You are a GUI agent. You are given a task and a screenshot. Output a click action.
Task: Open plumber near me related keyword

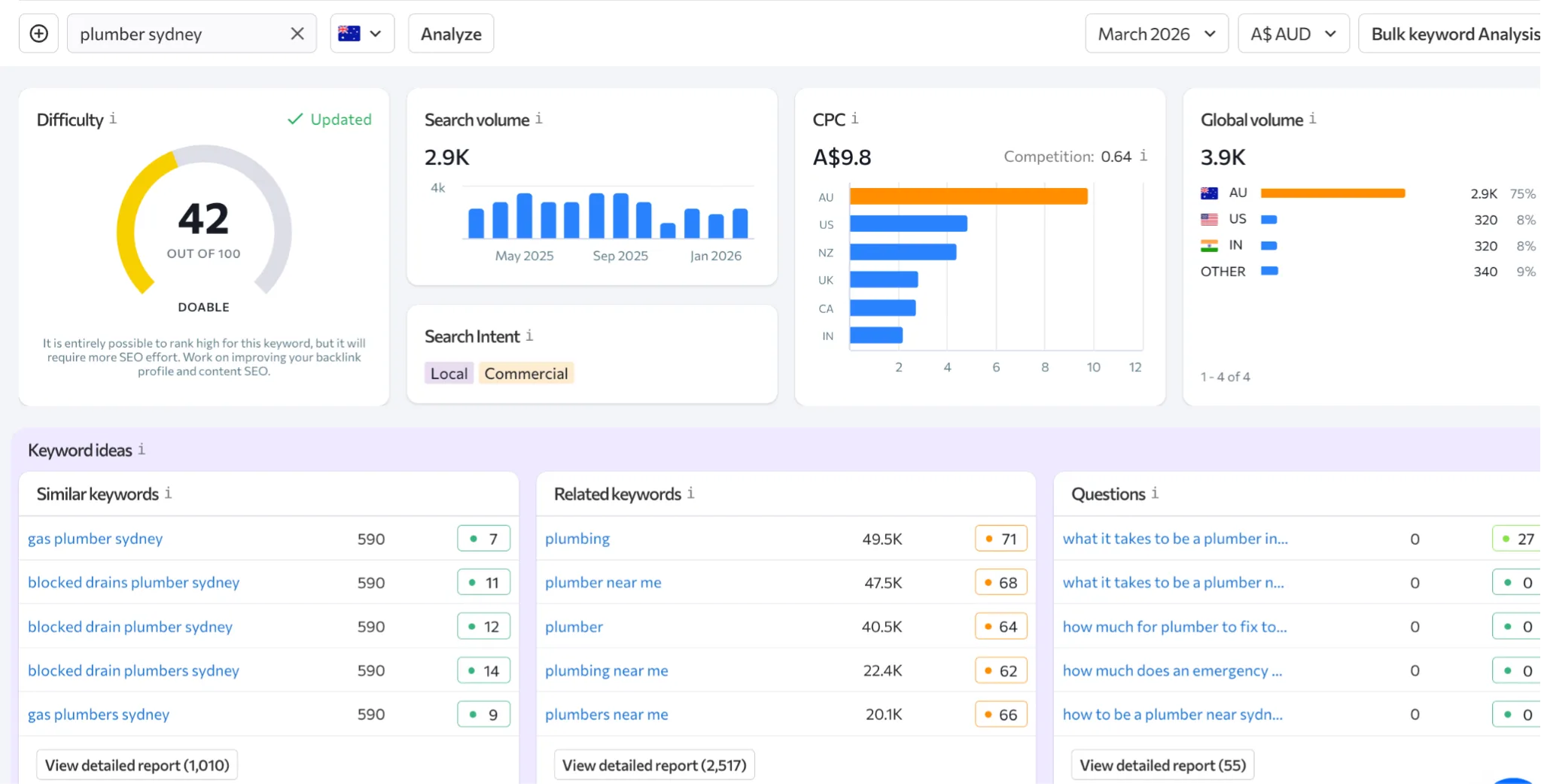pos(603,582)
